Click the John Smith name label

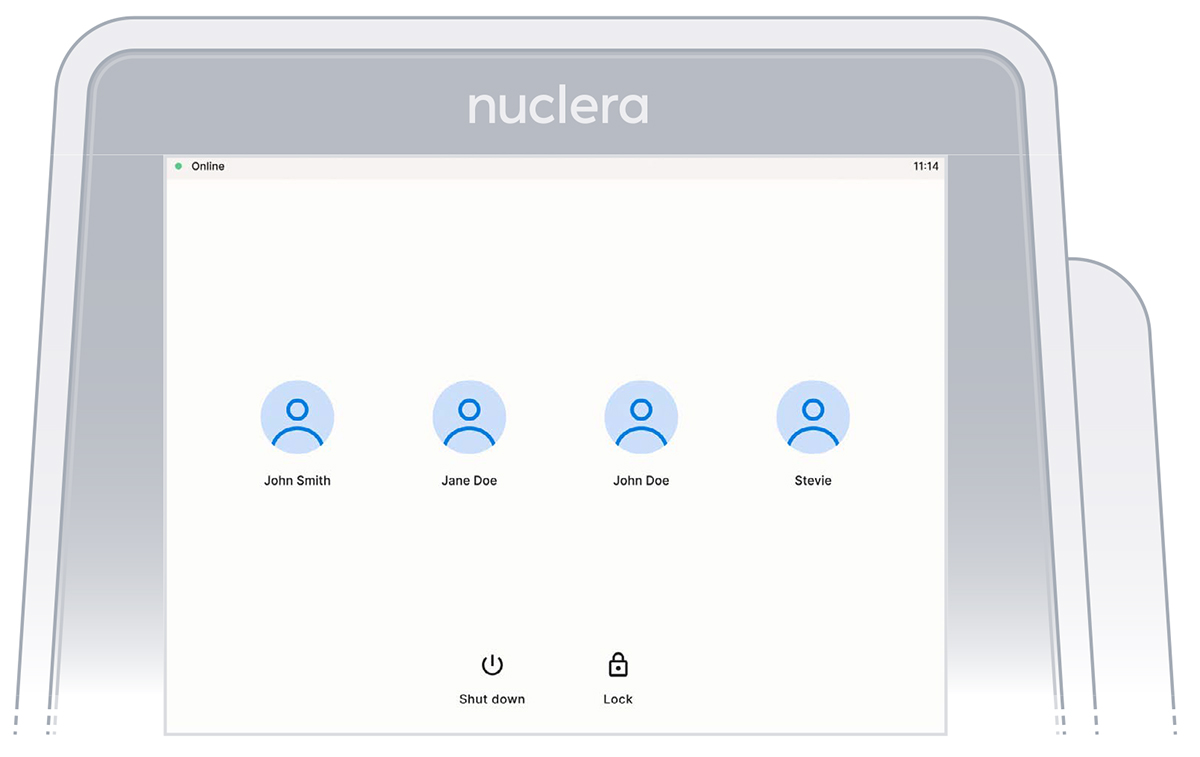(x=297, y=481)
